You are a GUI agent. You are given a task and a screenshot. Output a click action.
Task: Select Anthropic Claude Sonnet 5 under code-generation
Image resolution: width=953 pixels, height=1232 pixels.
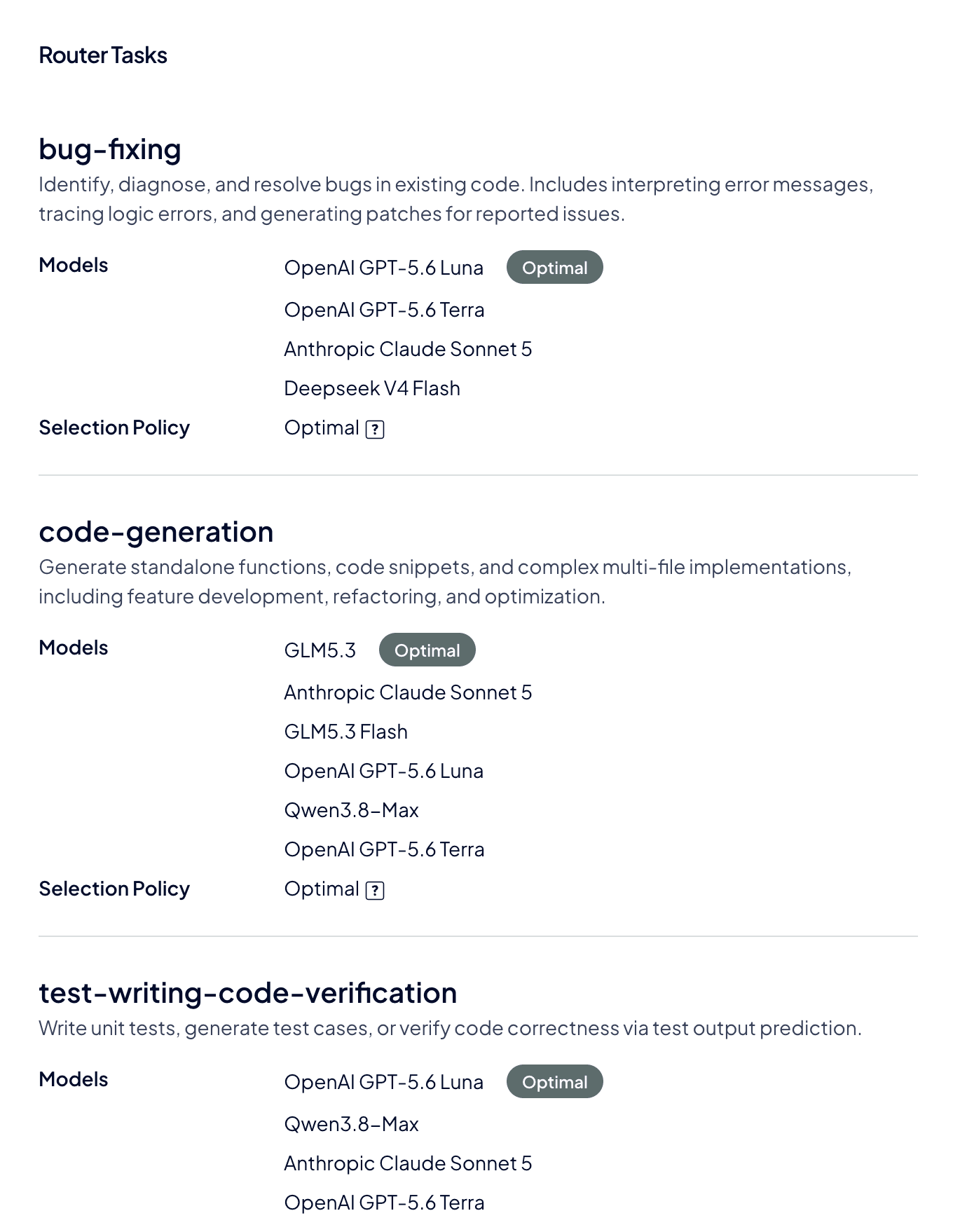(408, 692)
